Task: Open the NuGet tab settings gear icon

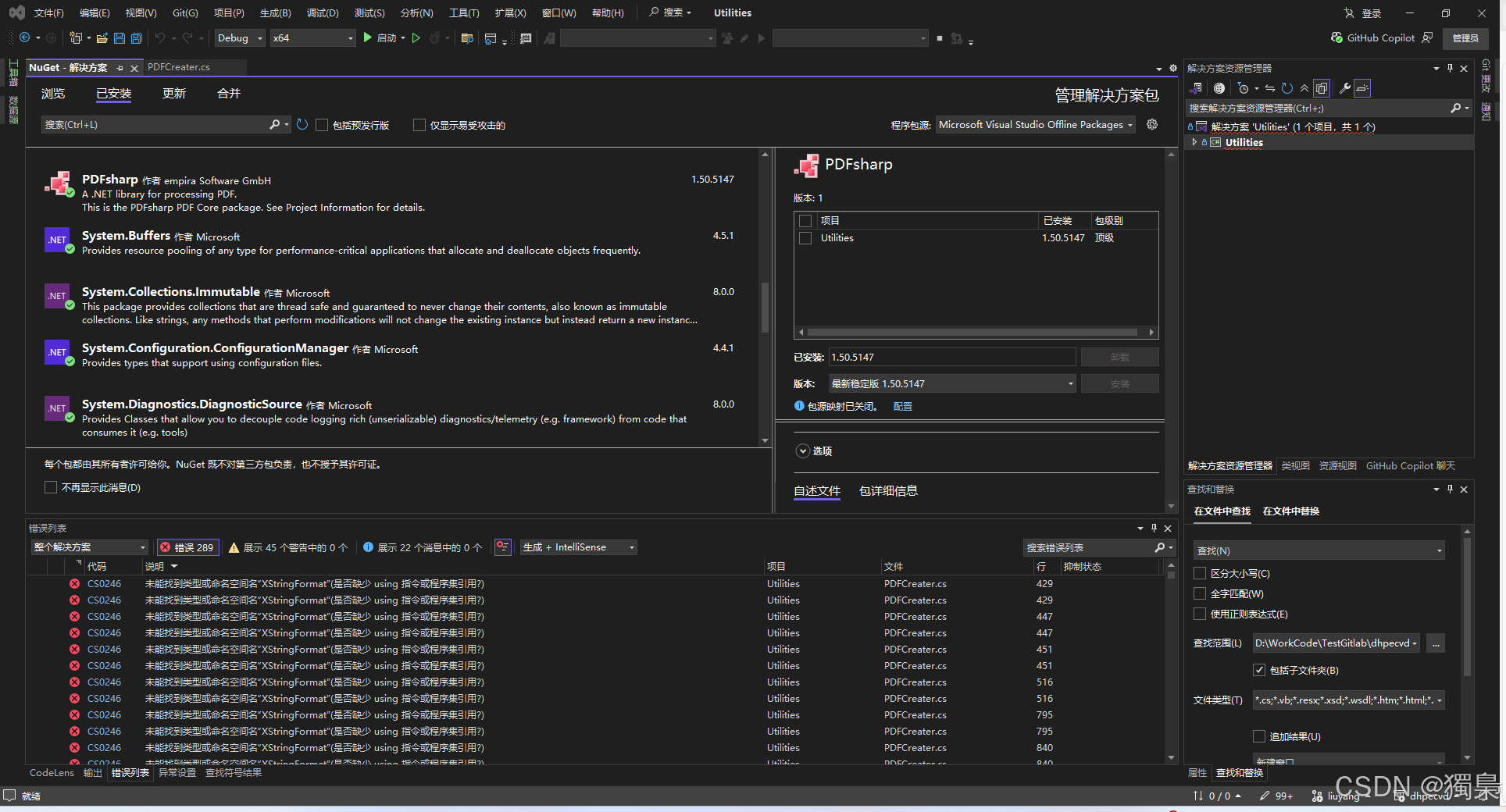Action: coord(1173,68)
